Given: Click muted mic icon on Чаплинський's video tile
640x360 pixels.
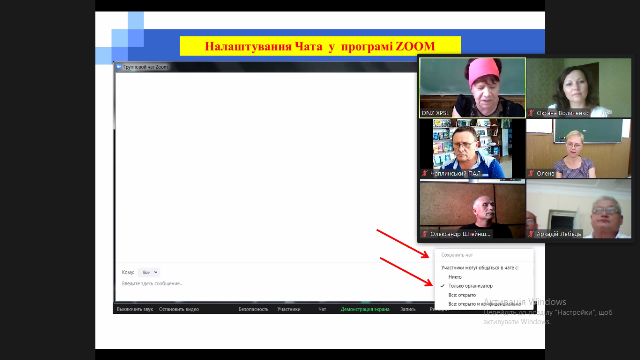Looking at the screenshot, I should coord(424,173).
